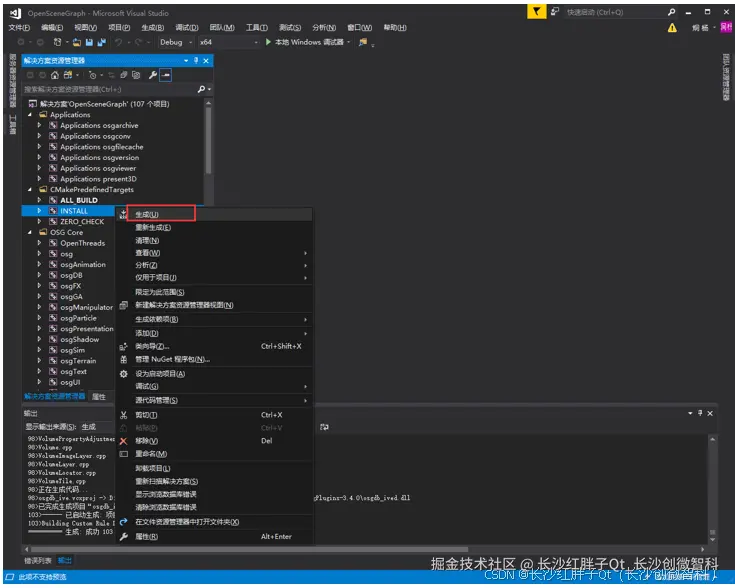735x588 pixels.
Task: Select the ZERO_CHECK project in tree
Action: pos(82,222)
